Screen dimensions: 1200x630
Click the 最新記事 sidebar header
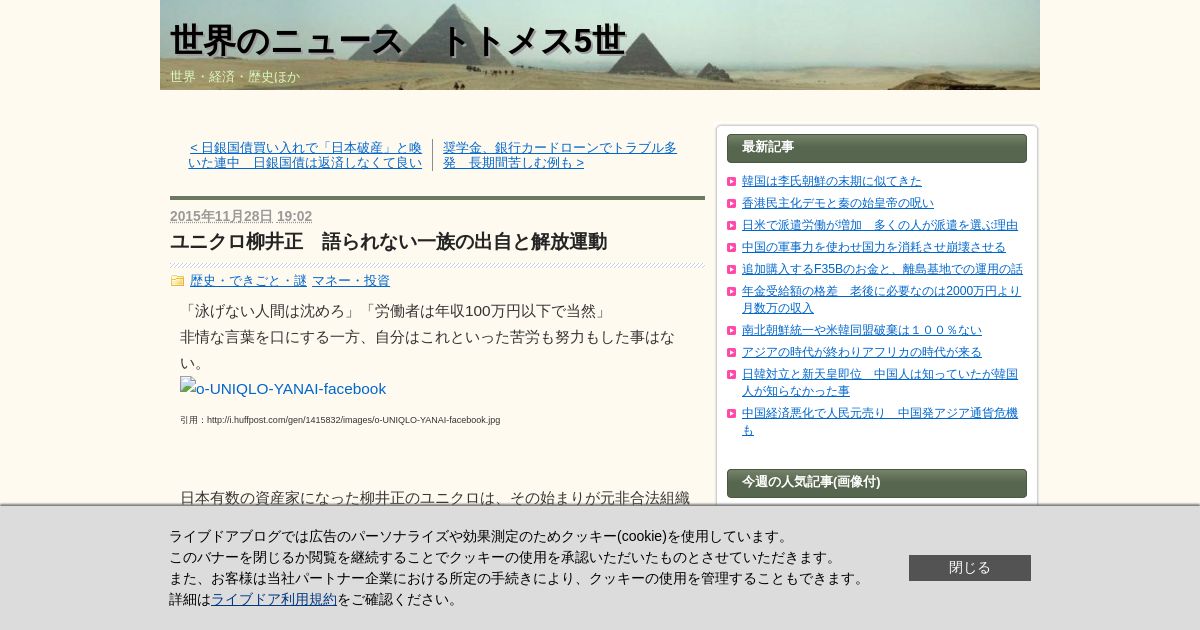click(x=877, y=148)
